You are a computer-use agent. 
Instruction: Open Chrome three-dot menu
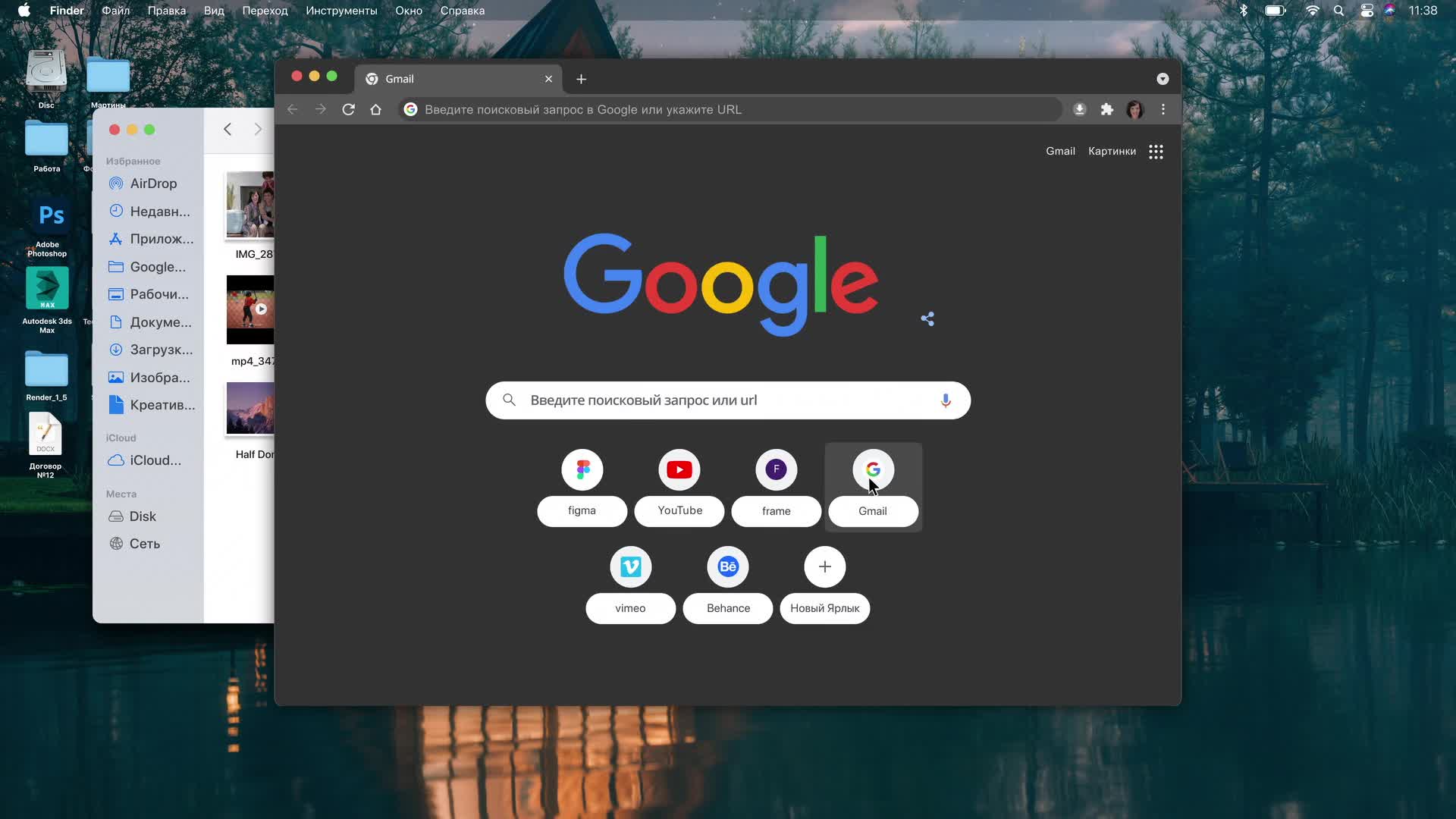tap(1163, 109)
